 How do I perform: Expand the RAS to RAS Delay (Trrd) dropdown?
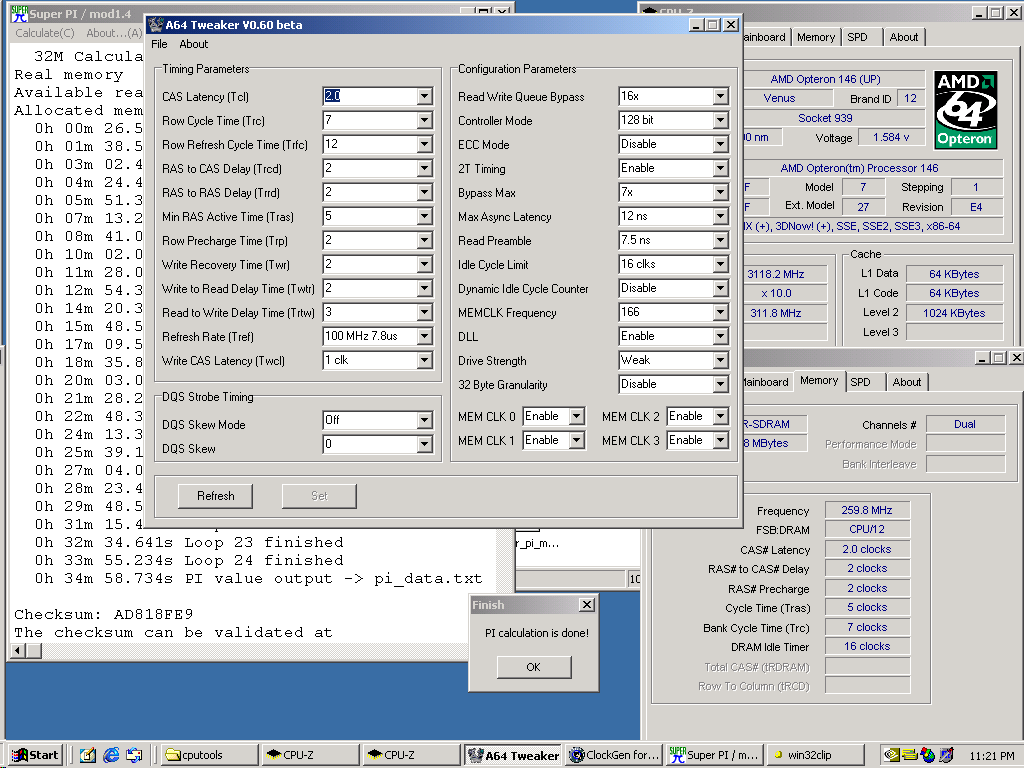click(424, 193)
